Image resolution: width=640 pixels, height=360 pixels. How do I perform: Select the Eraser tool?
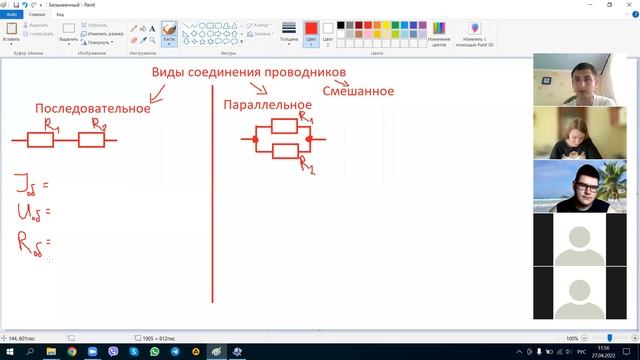[134, 40]
